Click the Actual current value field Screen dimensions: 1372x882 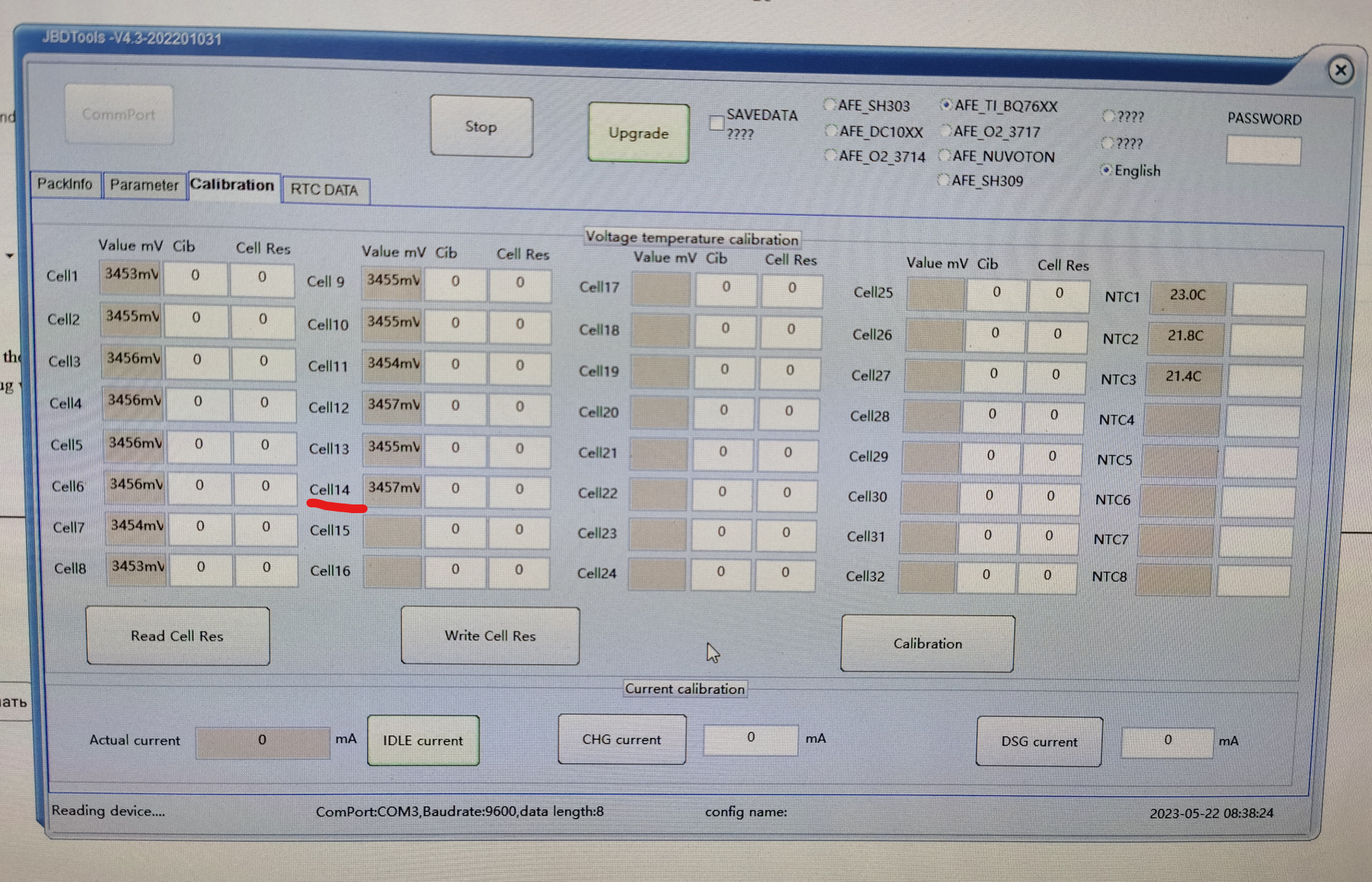click(262, 741)
